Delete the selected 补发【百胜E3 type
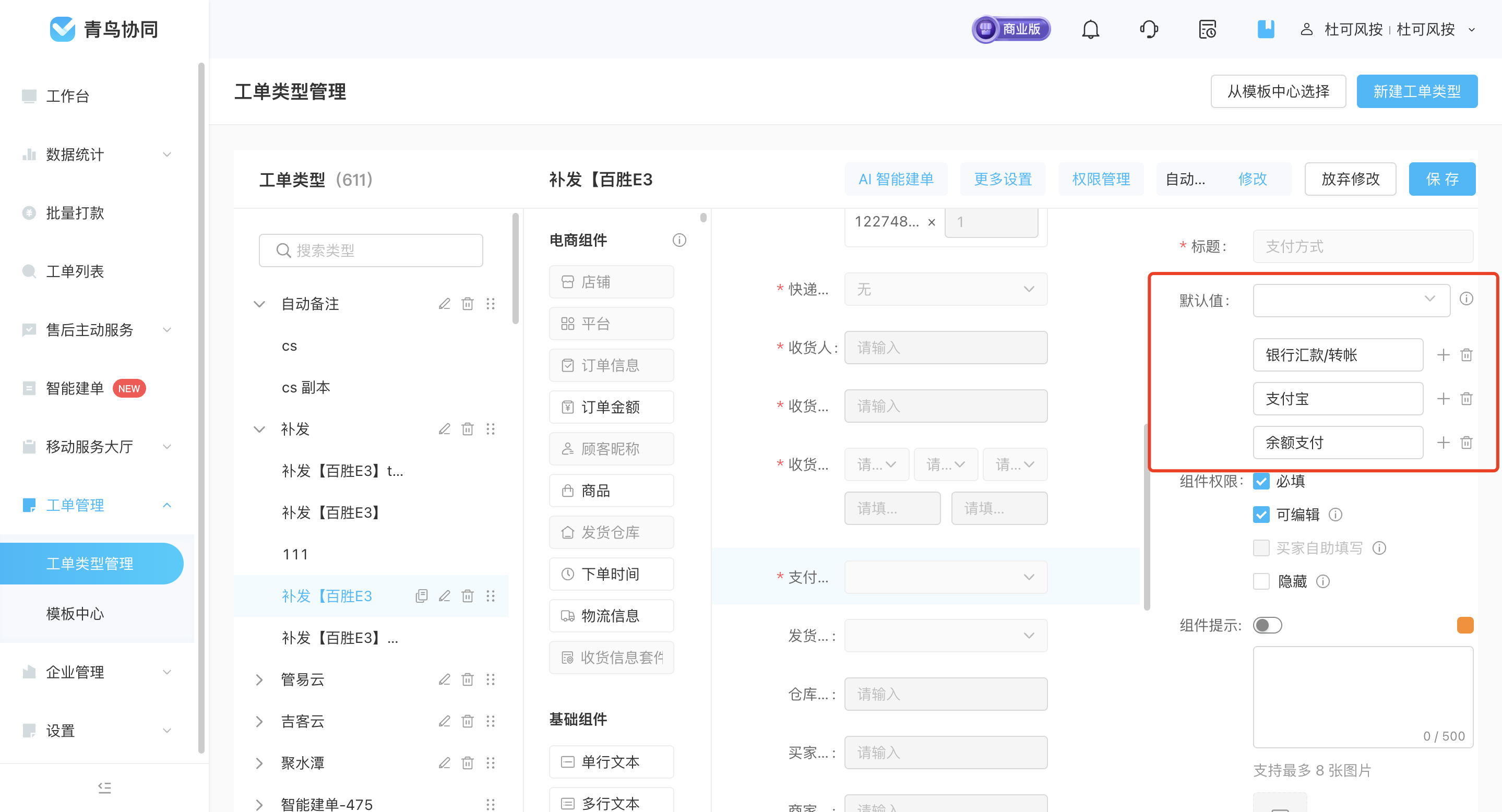The height and width of the screenshot is (812, 1502). point(468,596)
